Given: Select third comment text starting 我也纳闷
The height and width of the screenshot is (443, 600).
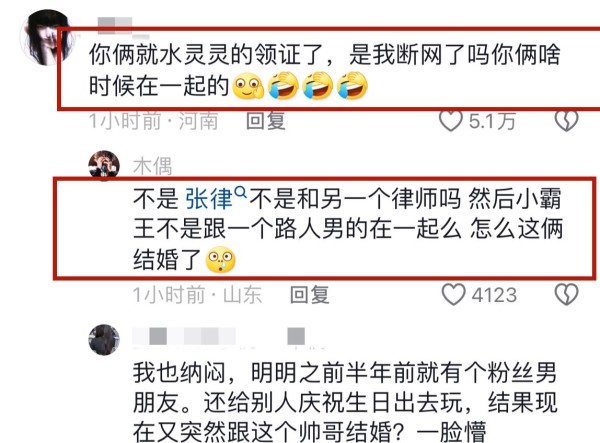Looking at the screenshot, I should pyautogui.click(x=344, y=402).
